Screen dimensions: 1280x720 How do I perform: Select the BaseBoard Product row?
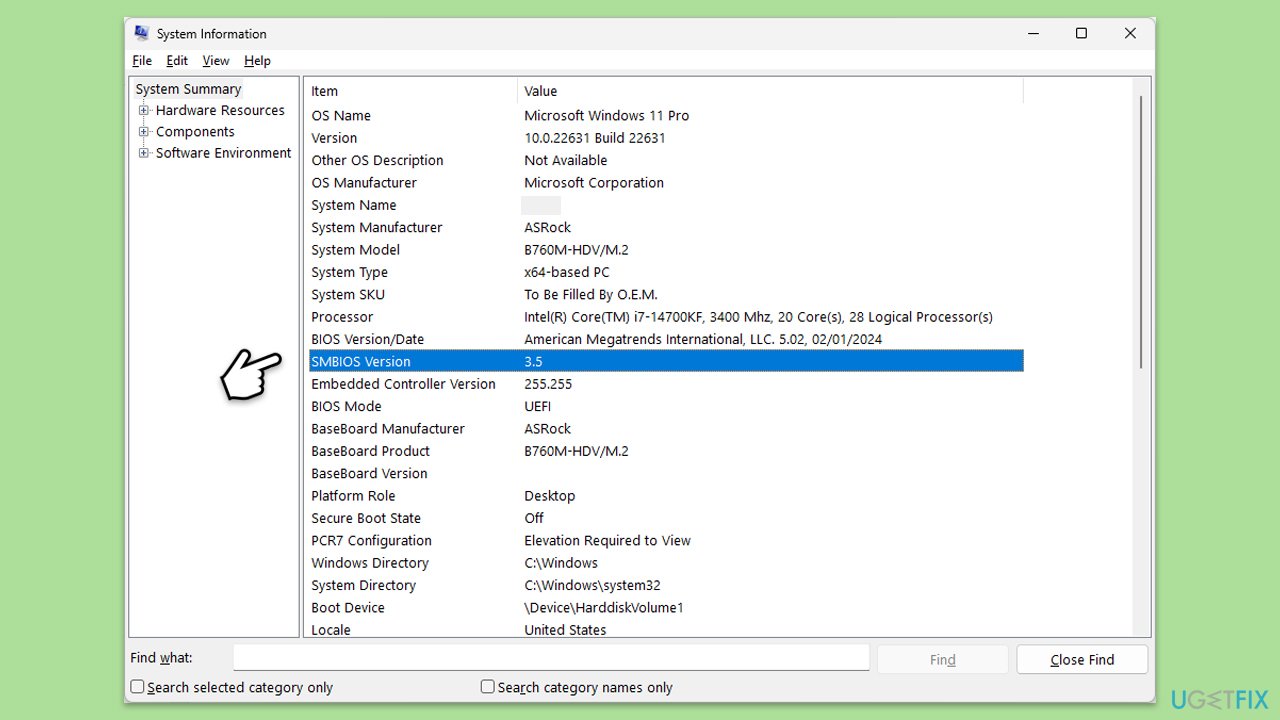[x=666, y=451]
